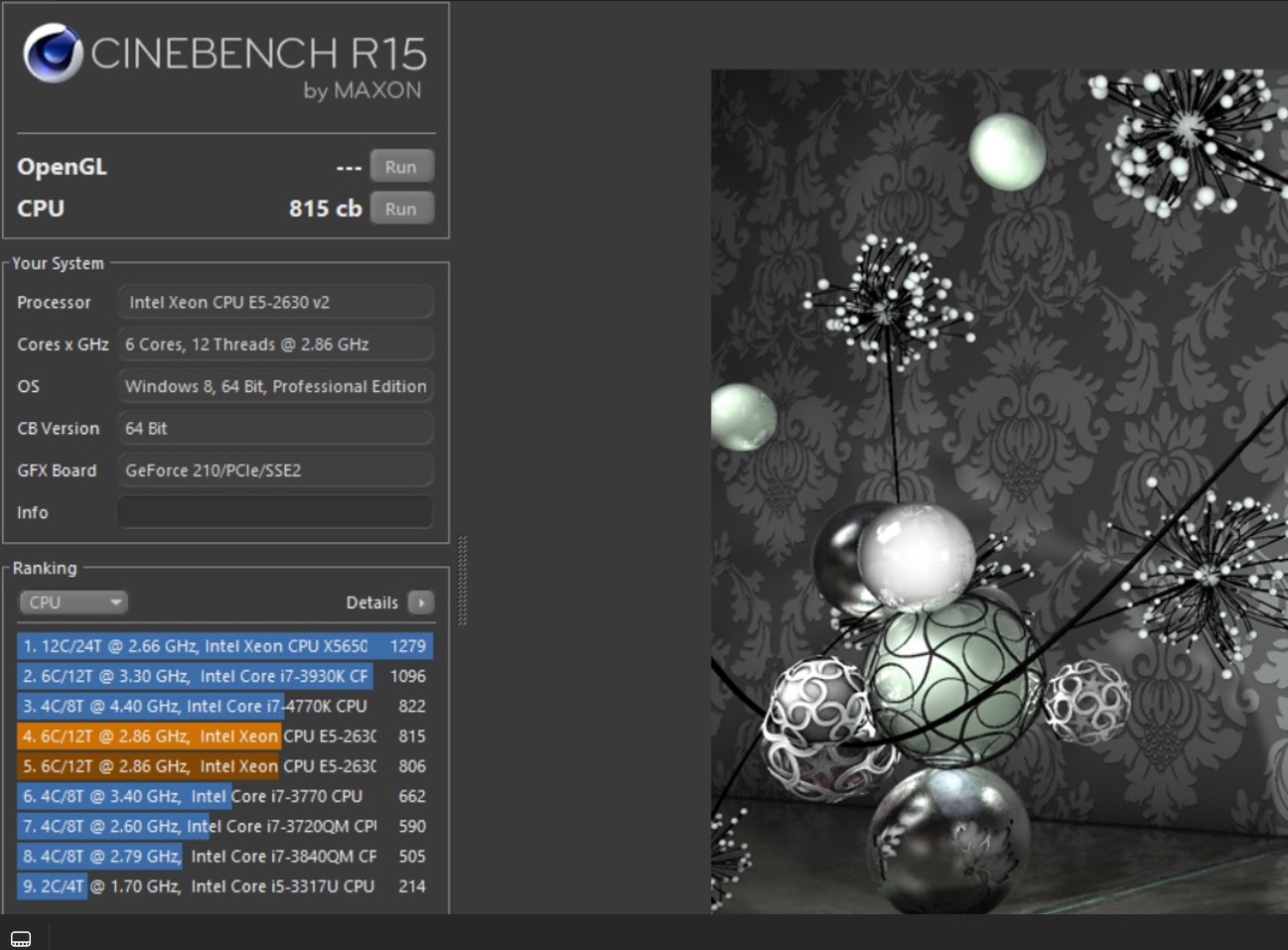Select the Xeon X5650 ranking entry scoring 1279
This screenshot has width=1288, height=950.
[224, 646]
